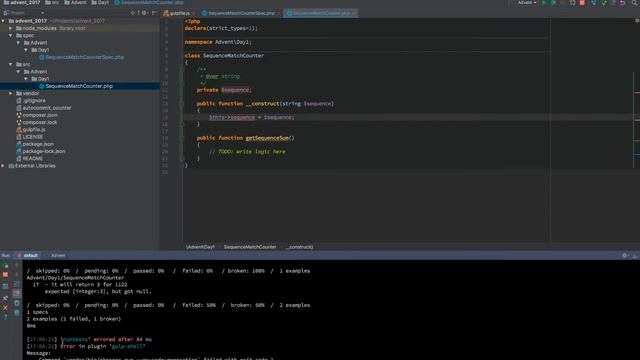Click Advent in the navigation breadcrumb bar
Screen dimensions: 640x360
click(75, 3)
